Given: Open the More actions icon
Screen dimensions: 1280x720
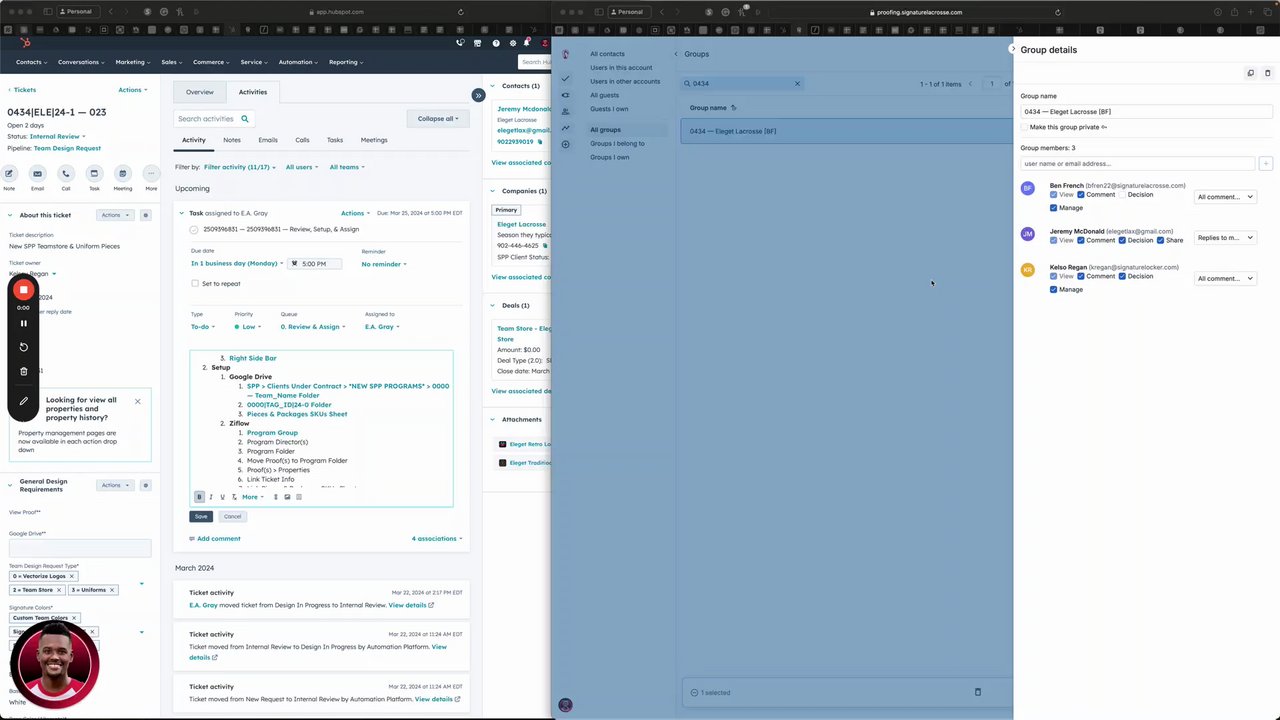Looking at the screenshot, I should pyautogui.click(x=151, y=174).
